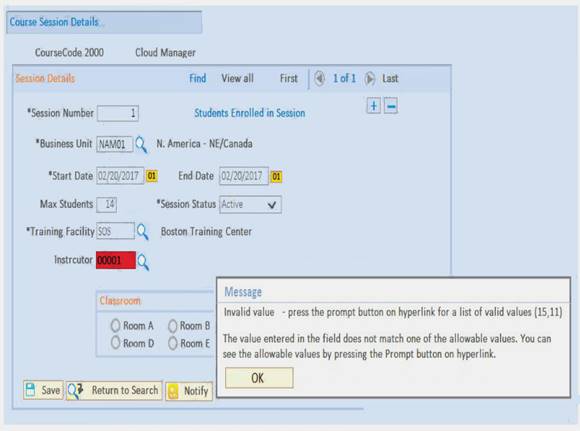Select the Room B radio button
580x431 pixels.
(x=172, y=326)
